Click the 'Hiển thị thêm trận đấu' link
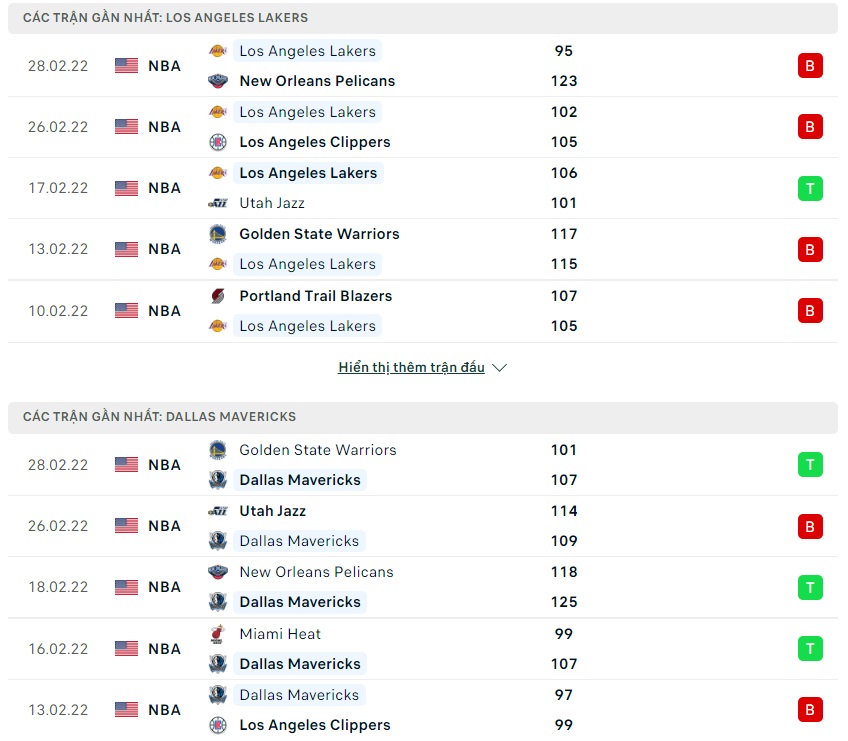Screen dimensions: 848x741 tap(411, 368)
